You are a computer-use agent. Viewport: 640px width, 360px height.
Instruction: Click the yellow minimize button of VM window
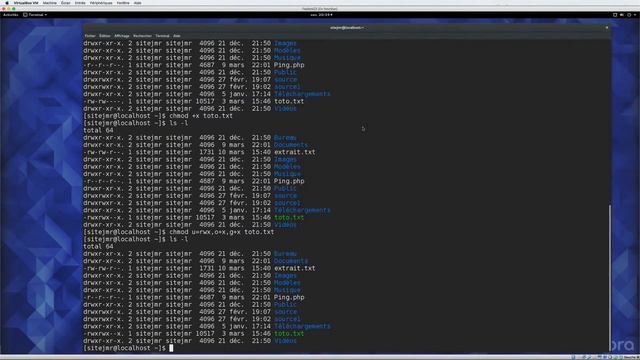pos(9,9)
